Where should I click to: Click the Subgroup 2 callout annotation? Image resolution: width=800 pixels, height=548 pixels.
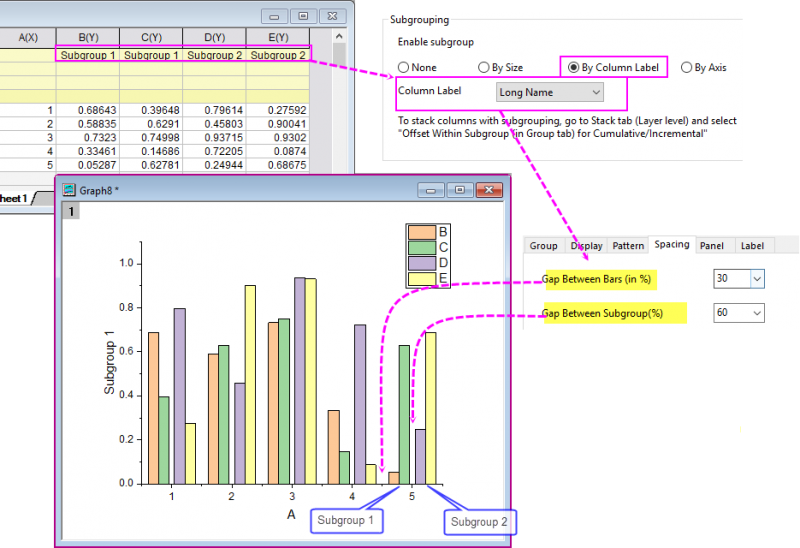(480, 522)
